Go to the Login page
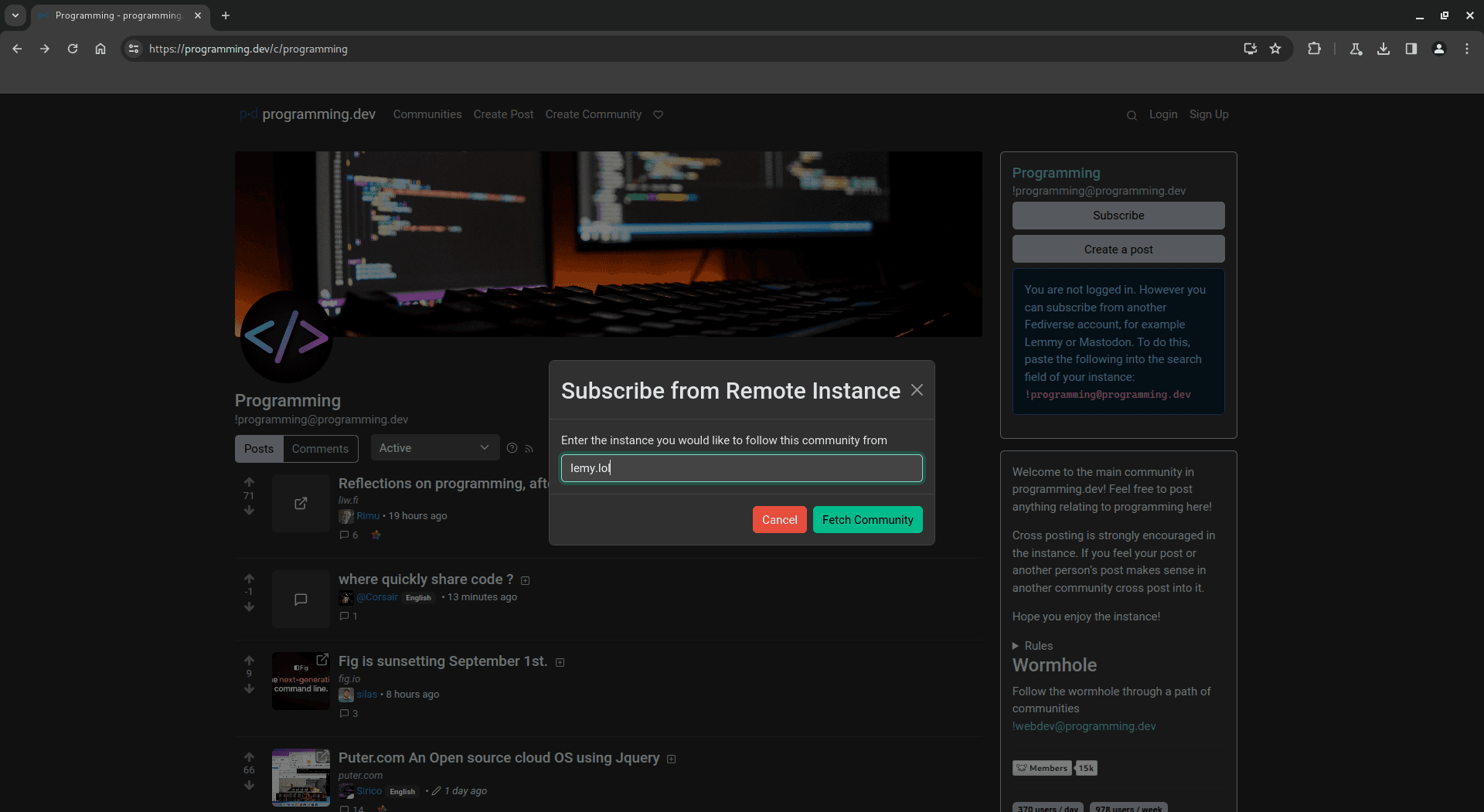The image size is (1484, 812). [x=1162, y=114]
